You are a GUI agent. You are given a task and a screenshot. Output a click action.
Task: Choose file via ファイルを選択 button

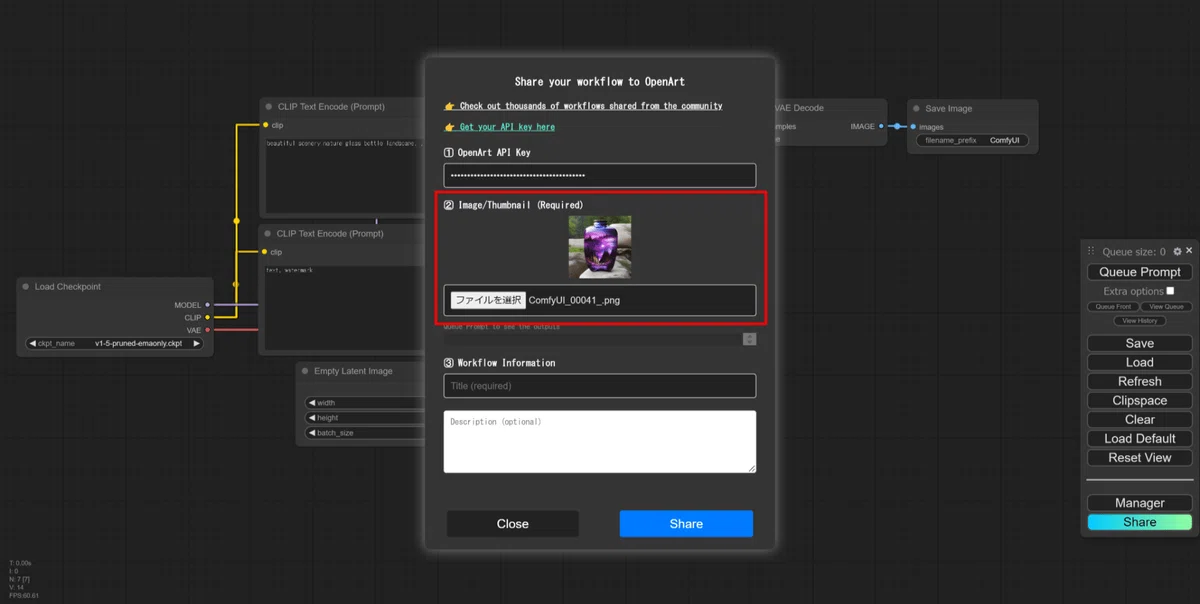(487, 300)
